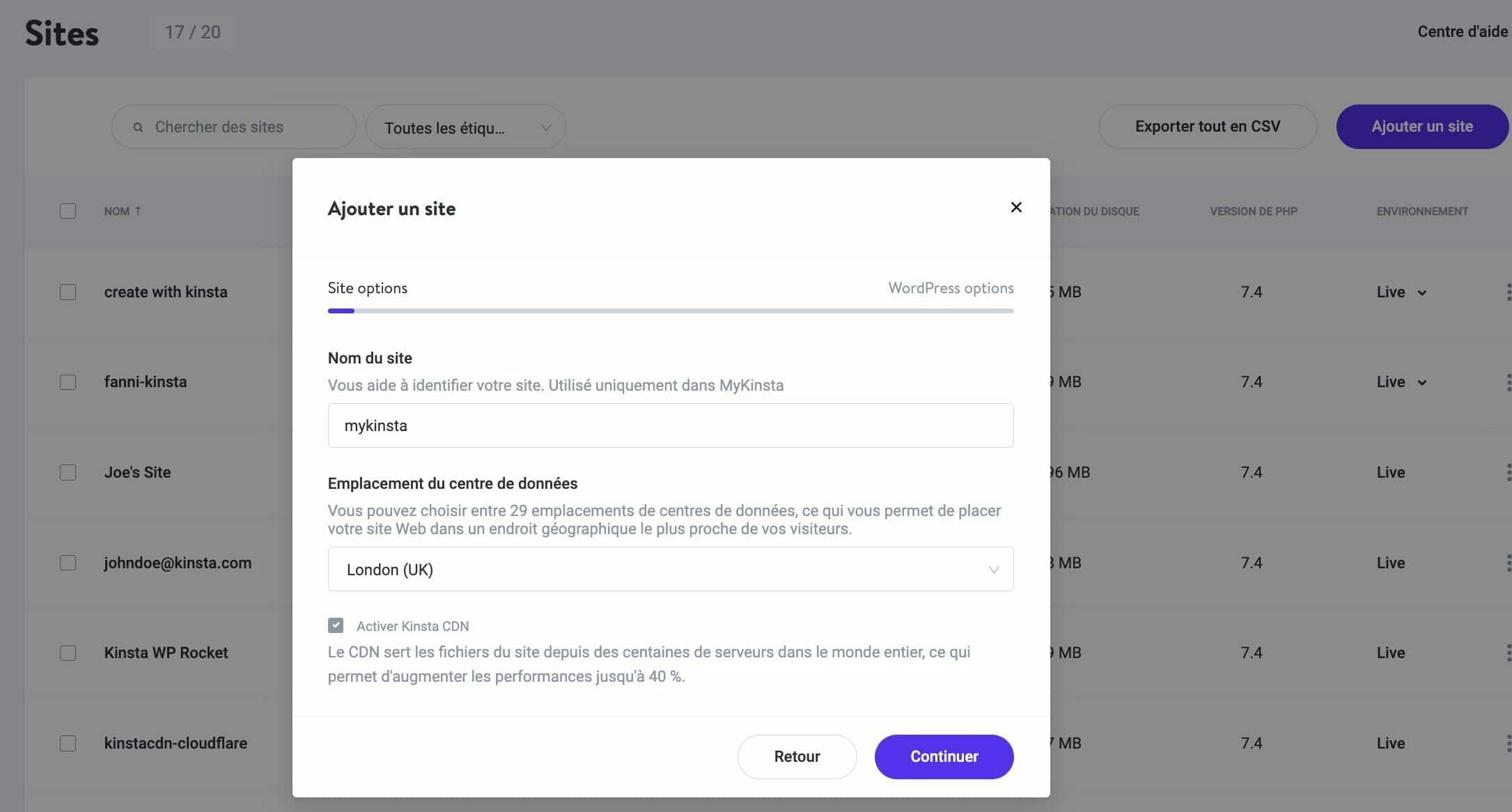
Task: Open the three-dot menu on Joe's Site row
Action: (1508, 472)
